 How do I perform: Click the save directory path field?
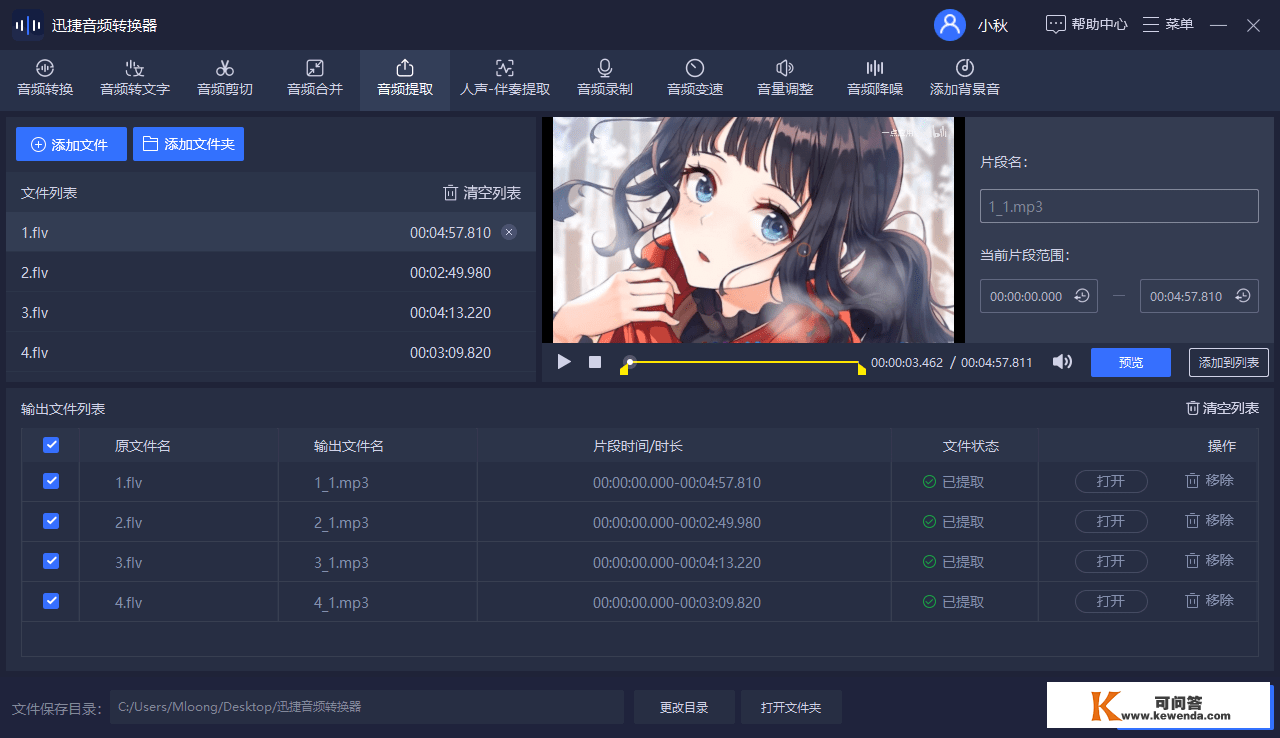coord(366,707)
